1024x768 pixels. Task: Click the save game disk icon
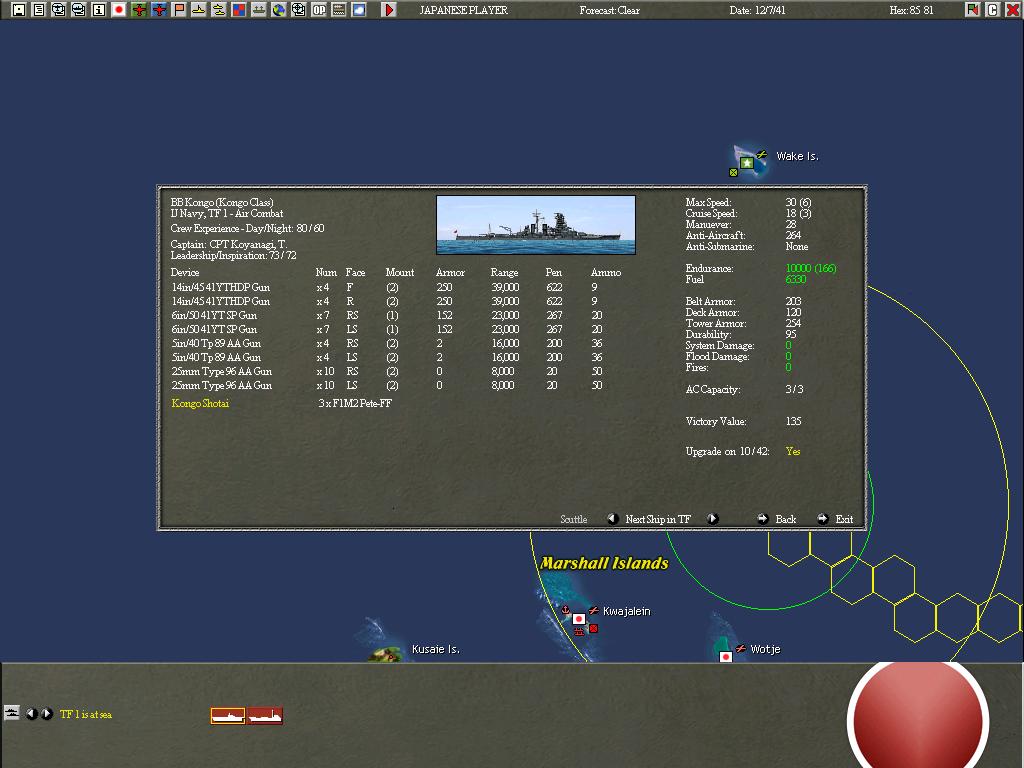tap(19, 10)
